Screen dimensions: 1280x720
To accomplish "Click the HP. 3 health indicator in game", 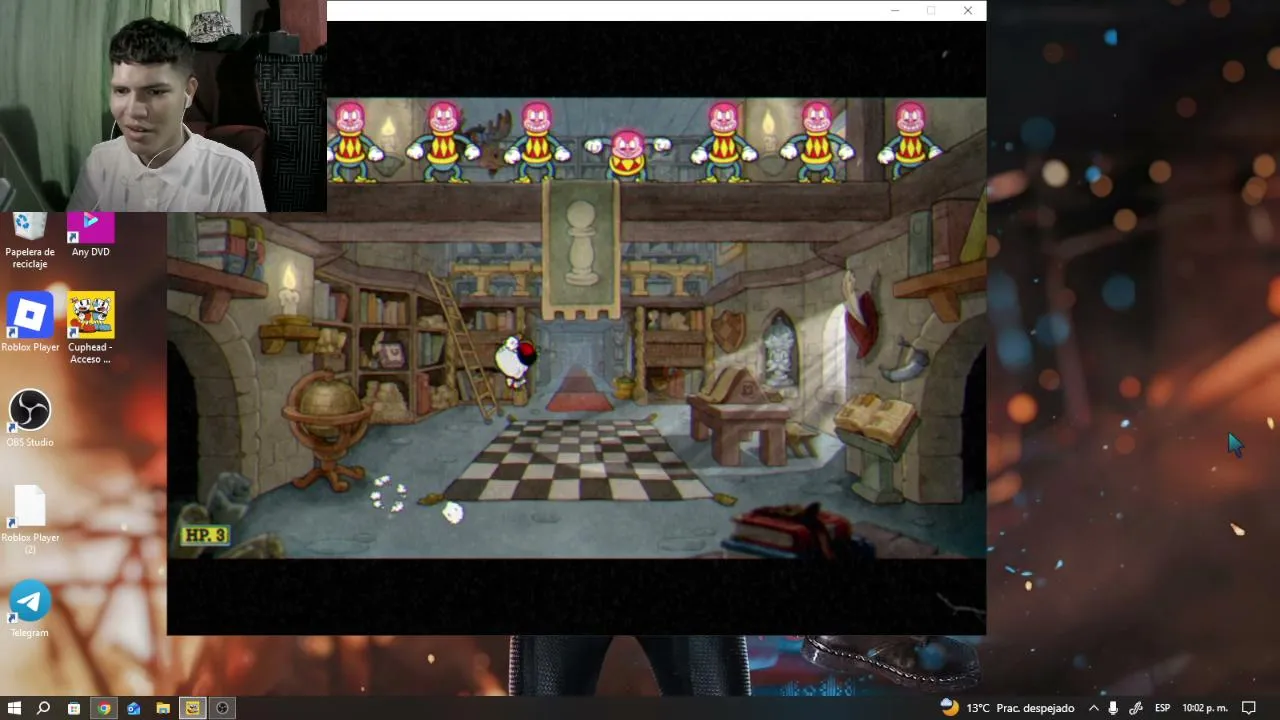I will (205, 535).
